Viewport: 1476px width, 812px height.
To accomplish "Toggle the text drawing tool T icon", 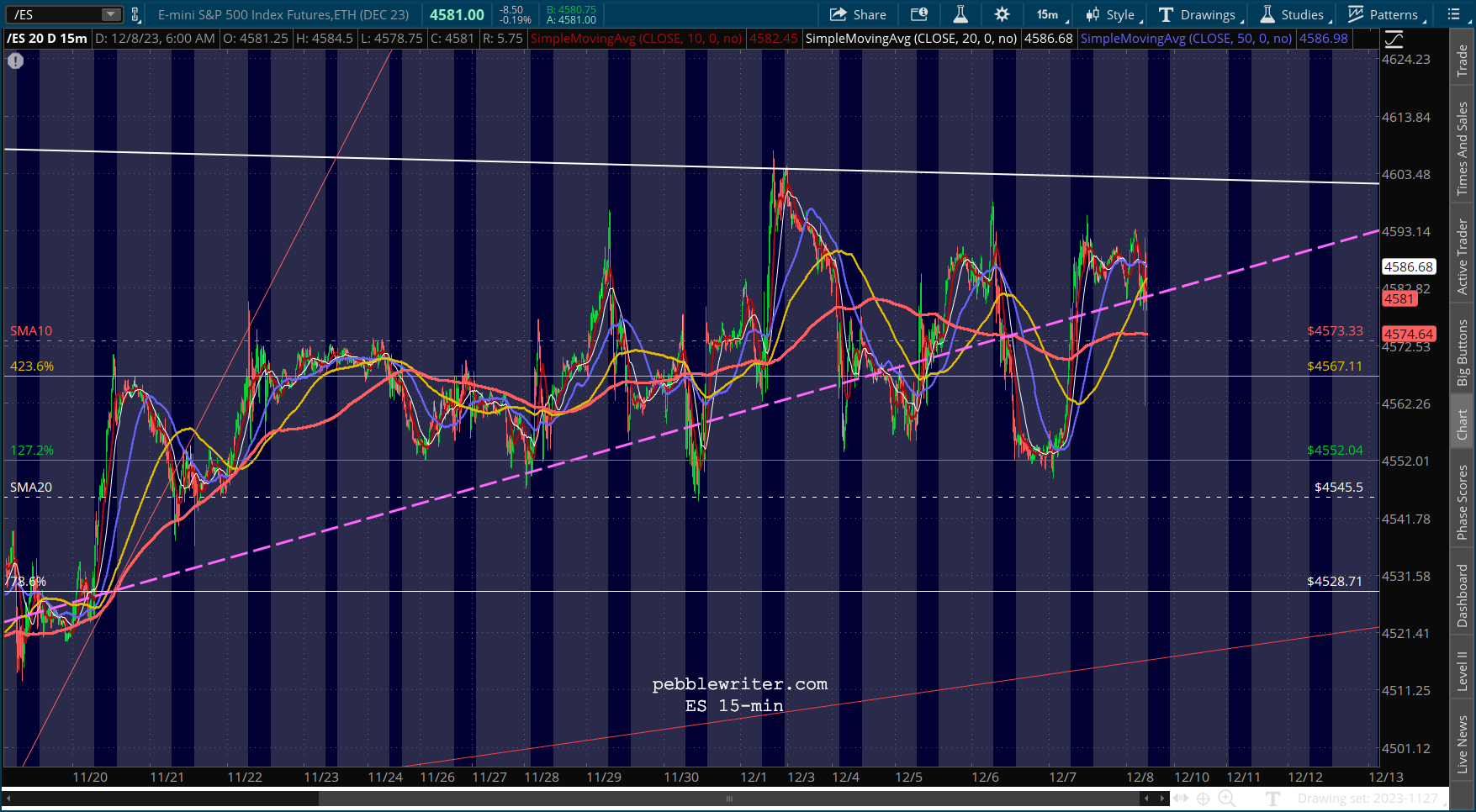I will pyautogui.click(x=1272, y=799).
